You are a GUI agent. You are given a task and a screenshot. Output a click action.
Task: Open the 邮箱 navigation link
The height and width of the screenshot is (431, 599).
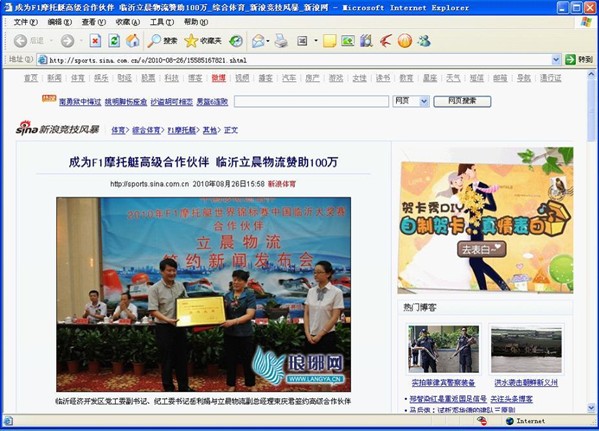pos(500,78)
